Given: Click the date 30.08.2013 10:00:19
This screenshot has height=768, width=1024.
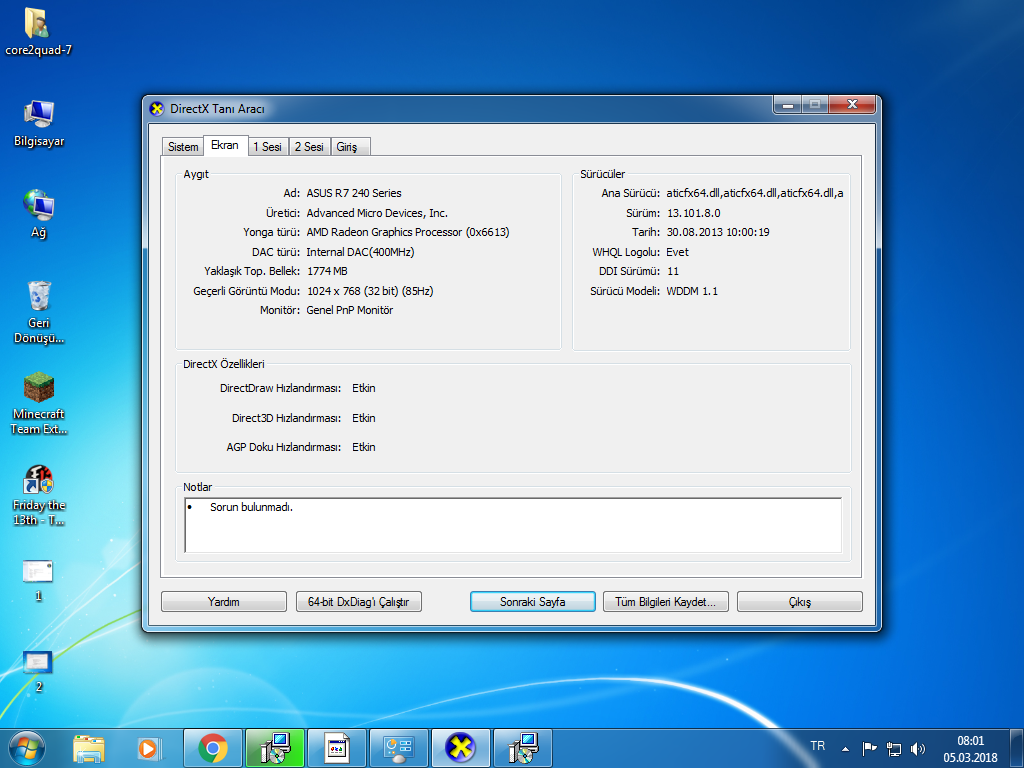Looking at the screenshot, I should point(718,232).
